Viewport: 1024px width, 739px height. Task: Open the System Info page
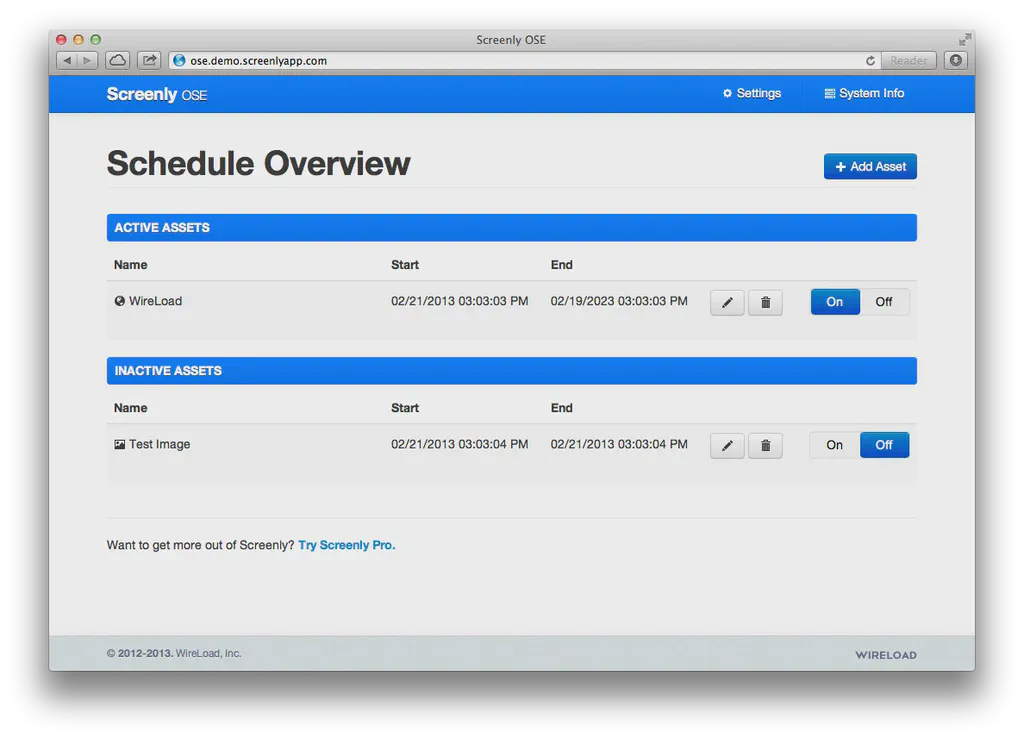[x=865, y=93]
